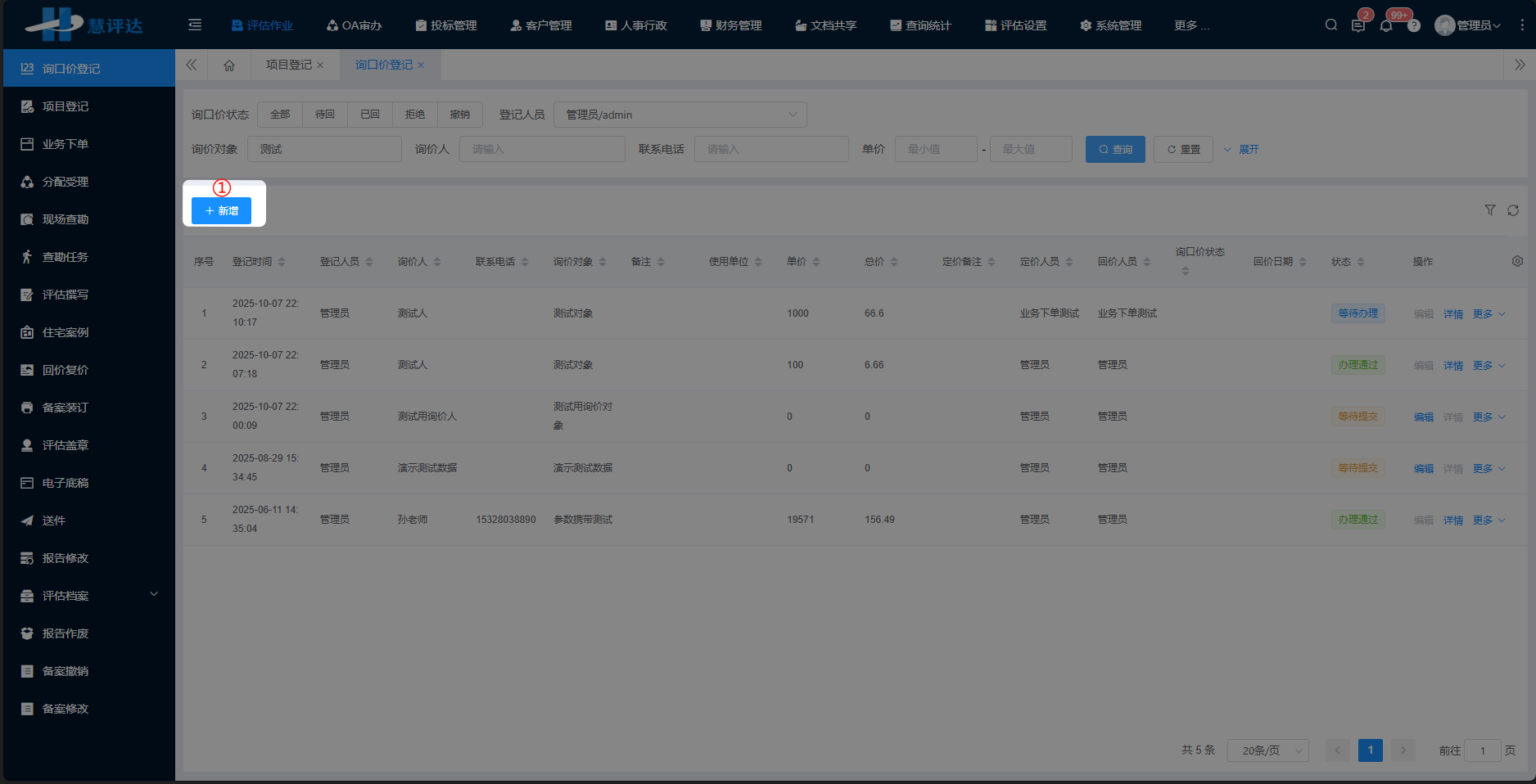This screenshot has width=1536, height=784.
Task: Open the 系统管理 menu
Action: [1111, 25]
